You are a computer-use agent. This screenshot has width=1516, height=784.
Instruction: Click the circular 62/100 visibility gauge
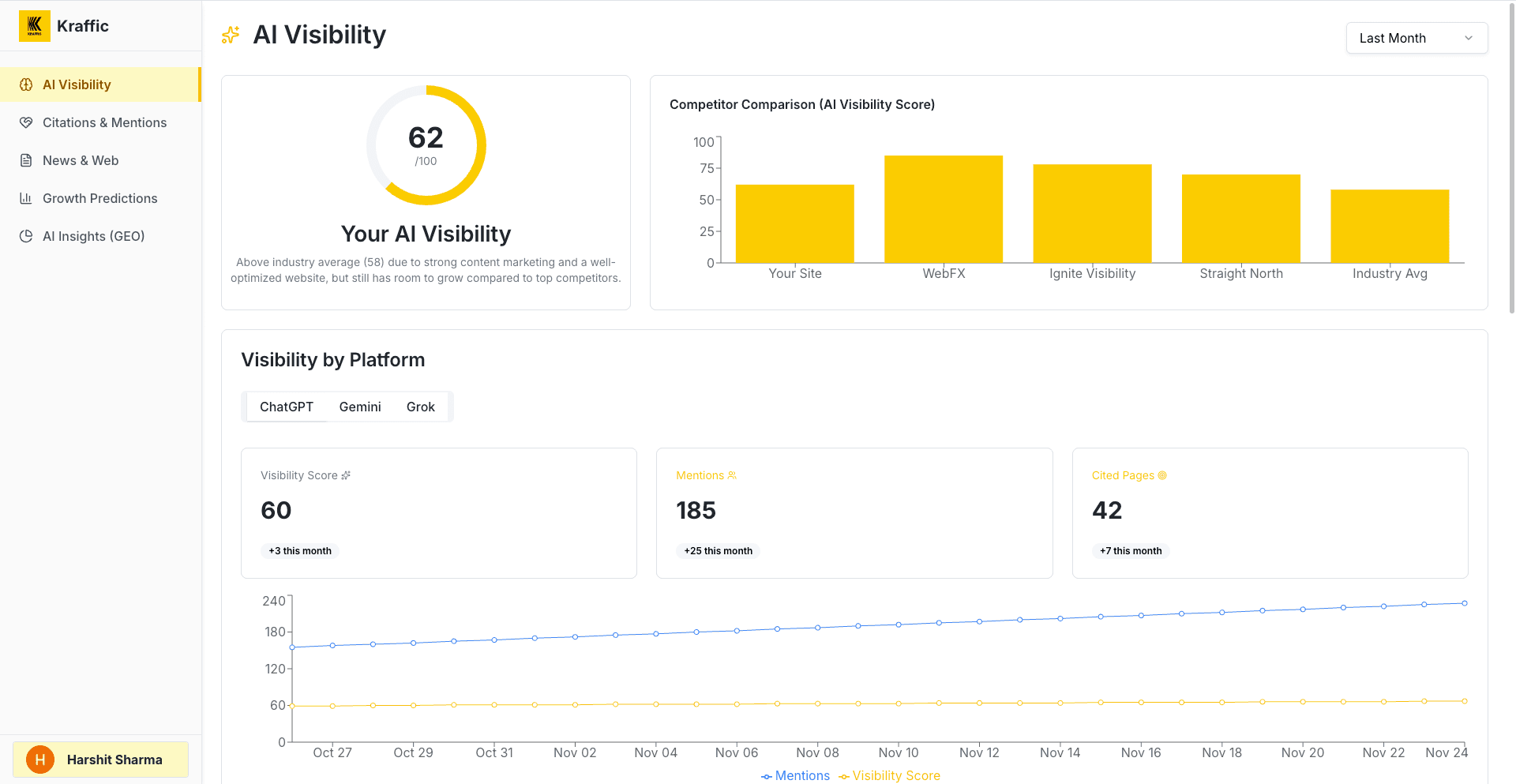pos(426,144)
